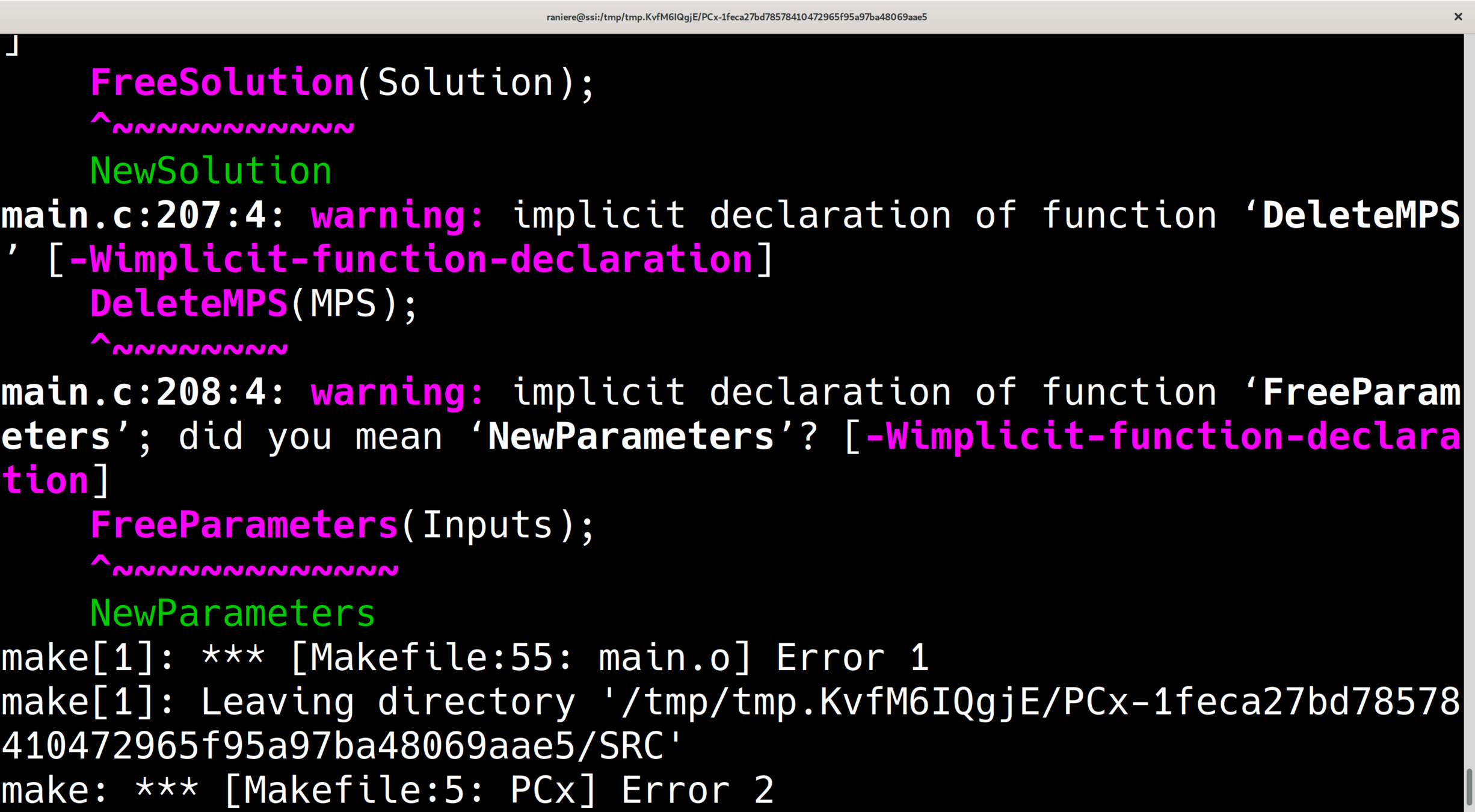Click the tilde underline beneath FreeParameters
1475x812 pixels.
pos(255,571)
